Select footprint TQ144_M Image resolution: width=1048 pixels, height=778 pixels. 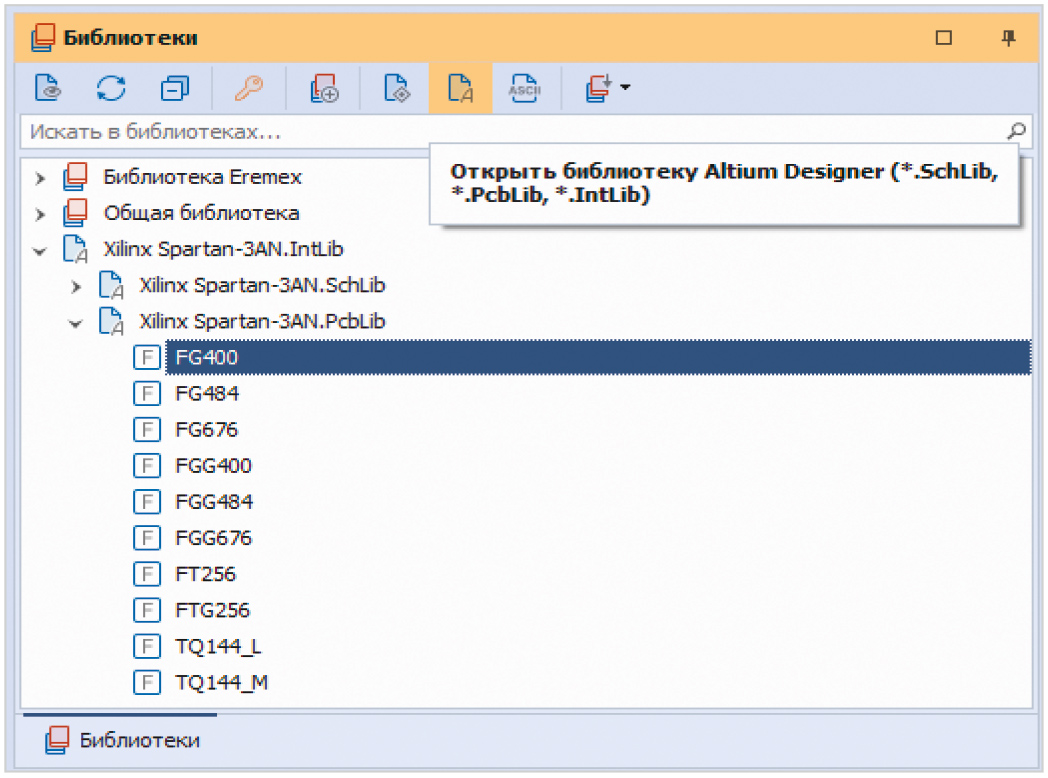click(221, 682)
